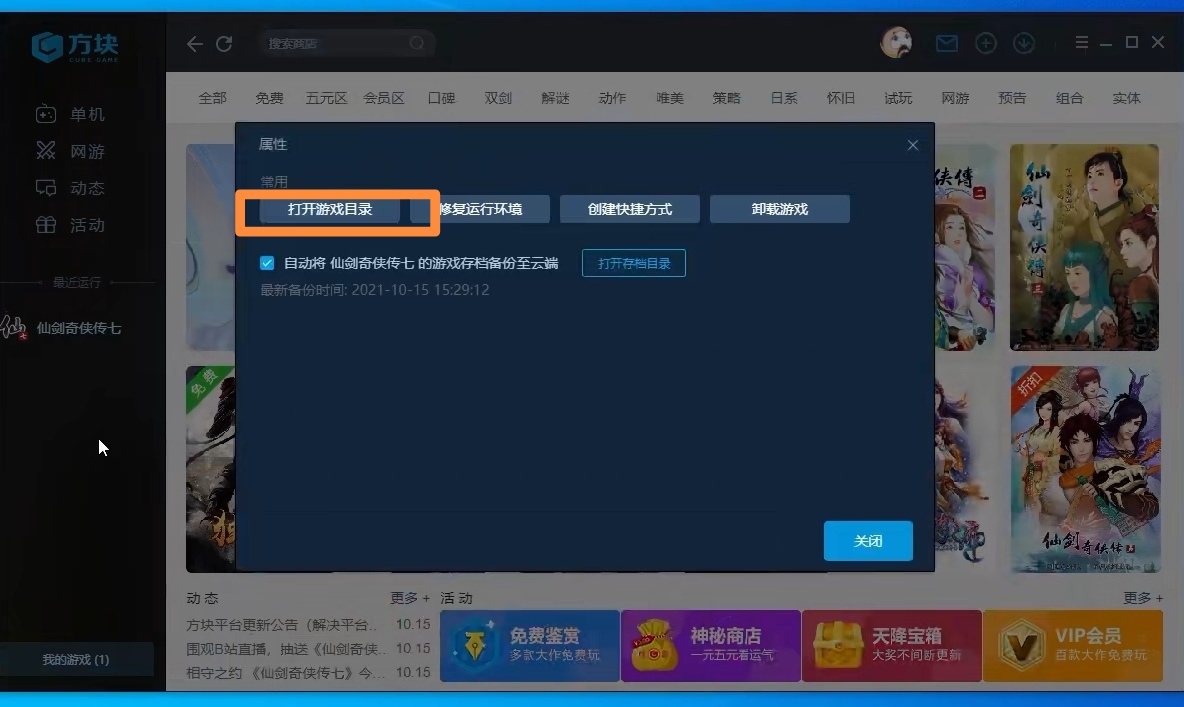Screen dimensions: 1184x707
Task: Open the user avatar profile
Action: 896,42
